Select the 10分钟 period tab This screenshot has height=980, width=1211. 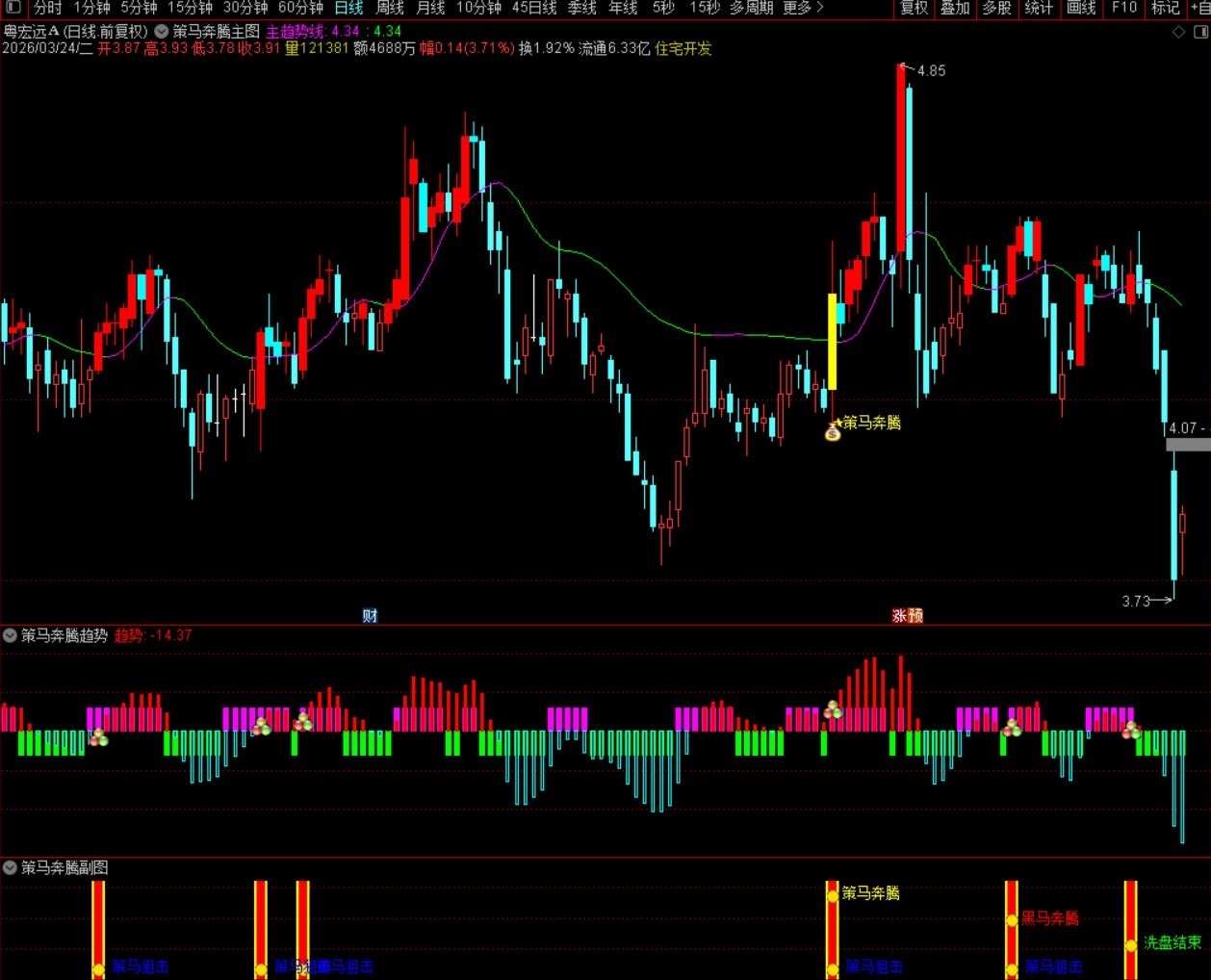coord(478,8)
